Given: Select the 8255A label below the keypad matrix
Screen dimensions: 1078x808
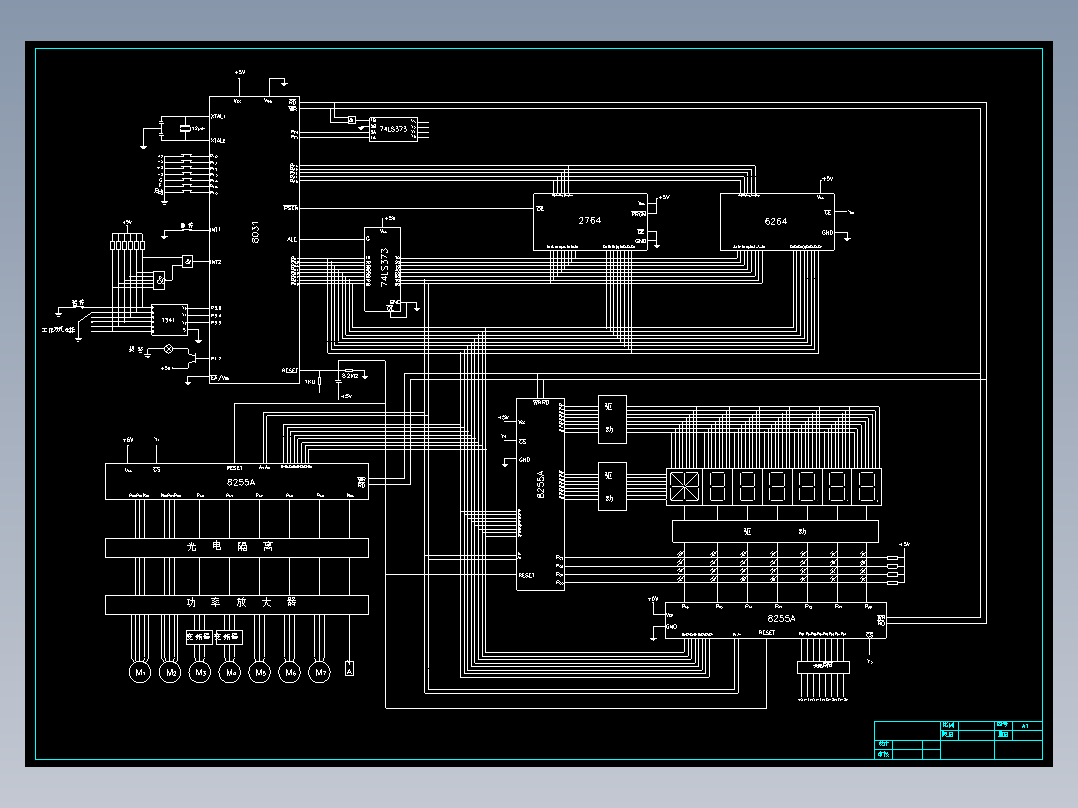Looking at the screenshot, I should [781, 618].
